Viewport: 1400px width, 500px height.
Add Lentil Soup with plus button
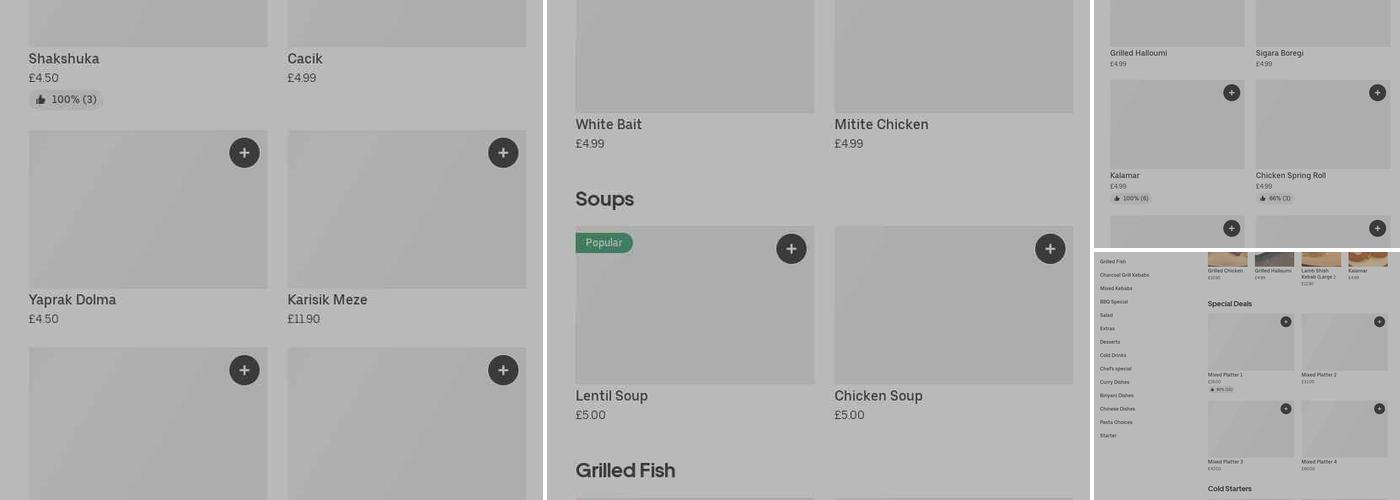pos(791,249)
